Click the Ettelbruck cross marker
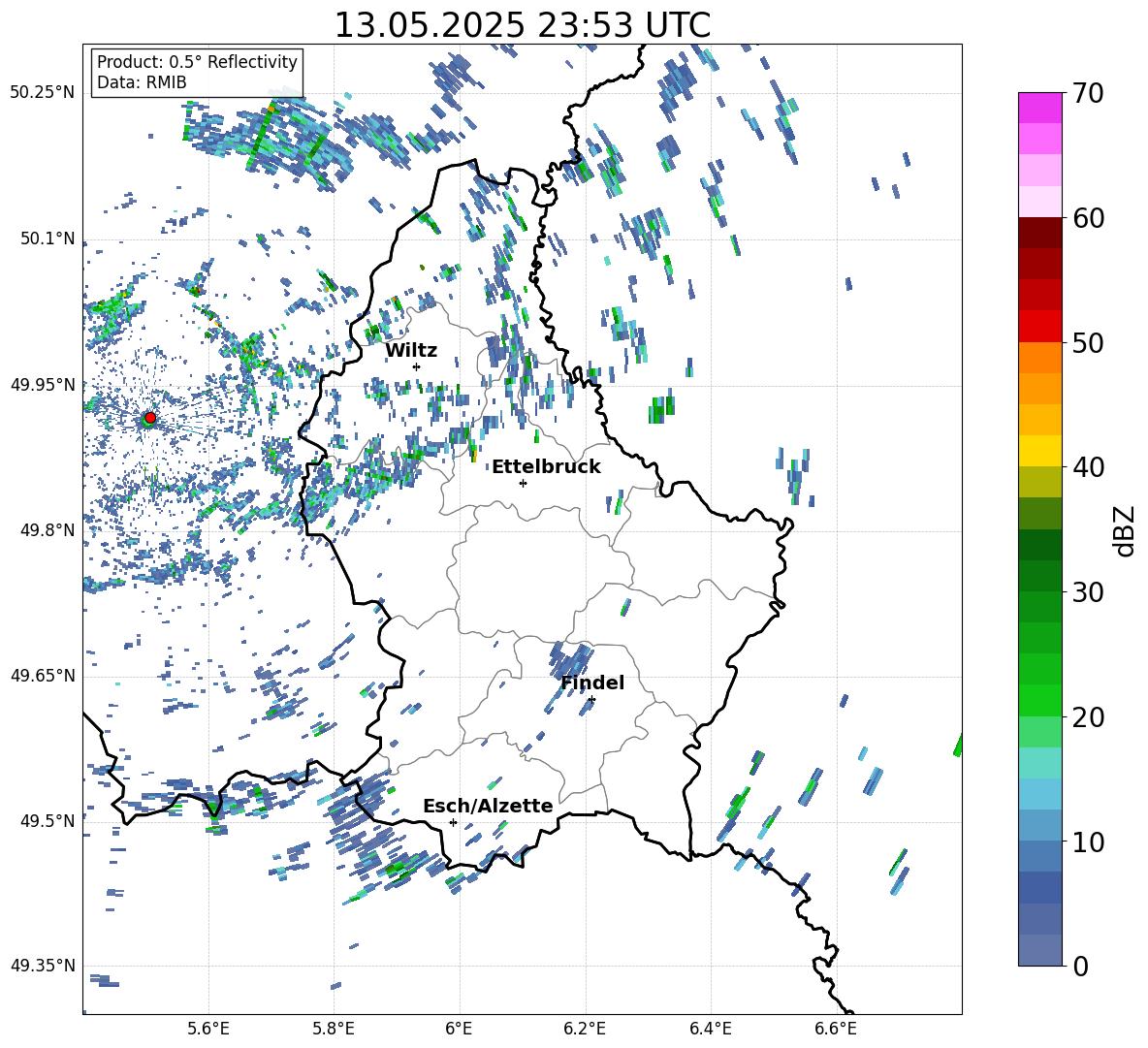The height and width of the screenshot is (1048, 1148). tap(523, 483)
